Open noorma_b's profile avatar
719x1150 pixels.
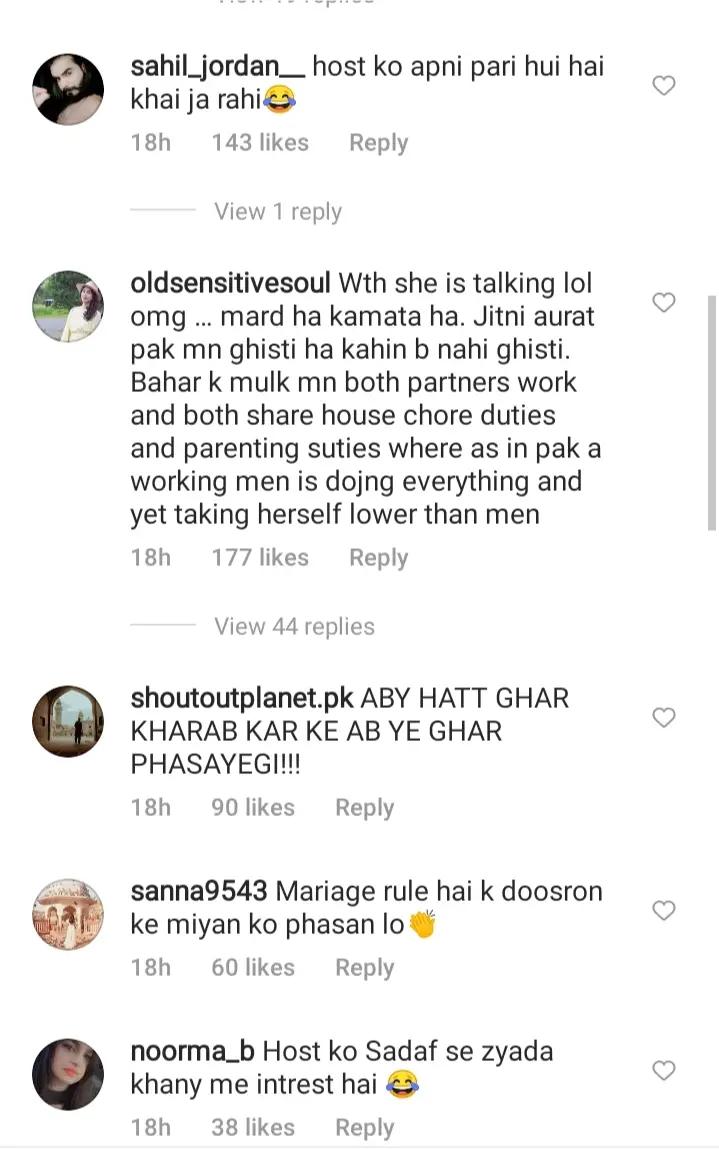tap(68, 1074)
